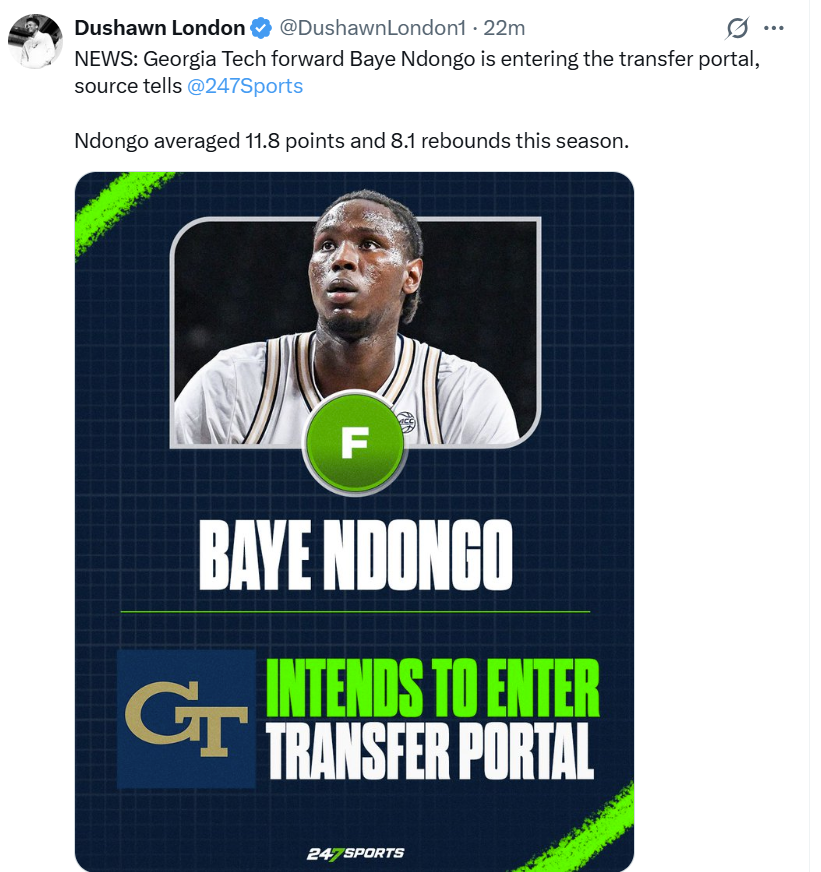Click the BAYE NDONGO name headline
This screenshot has width=821, height=872.
(x=355, y=555)
